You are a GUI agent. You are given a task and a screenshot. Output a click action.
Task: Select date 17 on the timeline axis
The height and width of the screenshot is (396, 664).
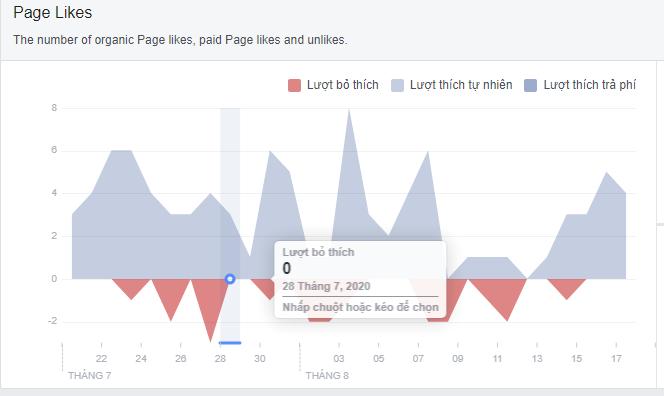(x=616, y=359)
